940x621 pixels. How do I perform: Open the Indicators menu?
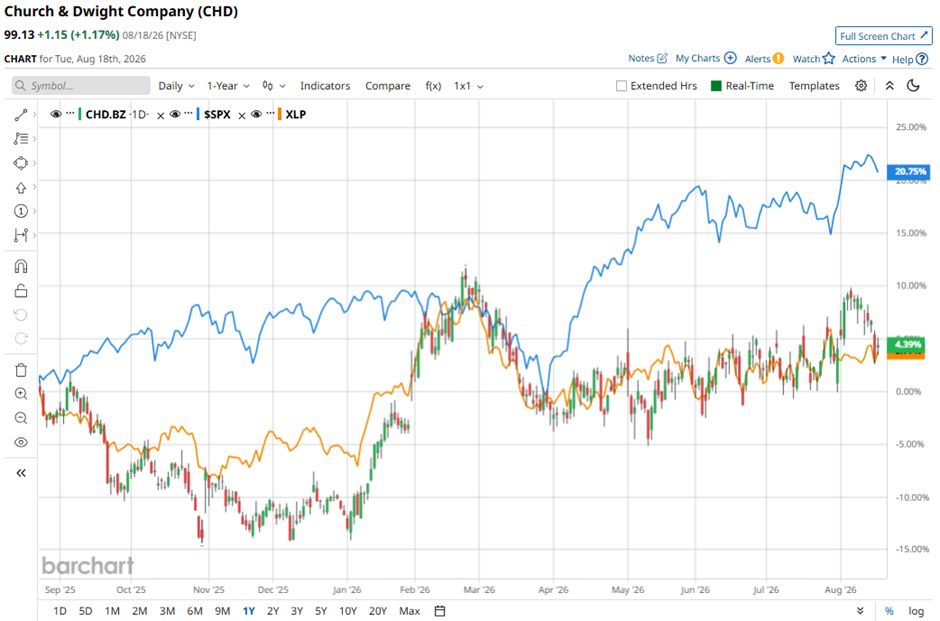[x=325, y=86]
